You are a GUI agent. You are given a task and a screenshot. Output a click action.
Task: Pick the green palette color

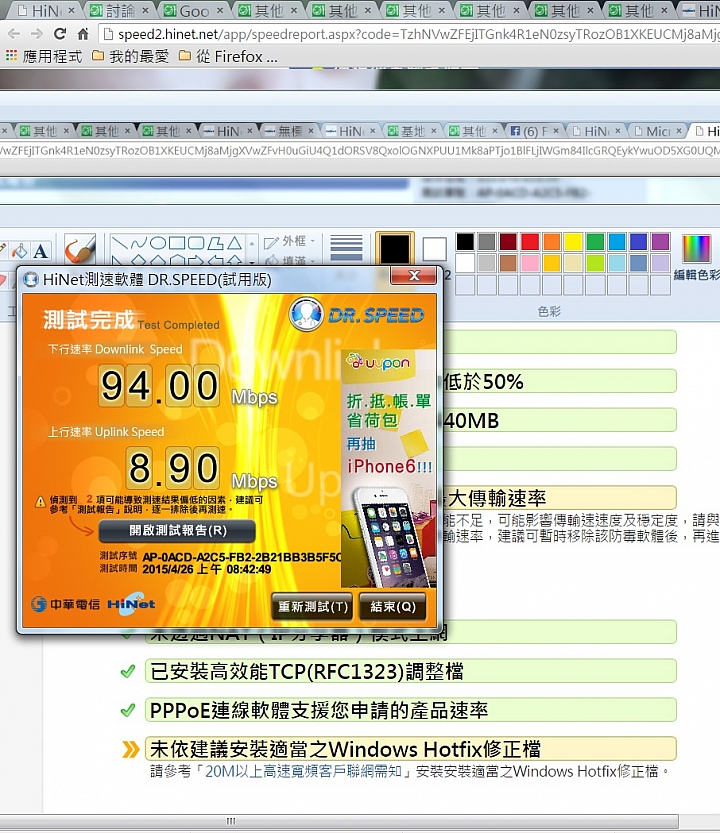coord(595,242)
